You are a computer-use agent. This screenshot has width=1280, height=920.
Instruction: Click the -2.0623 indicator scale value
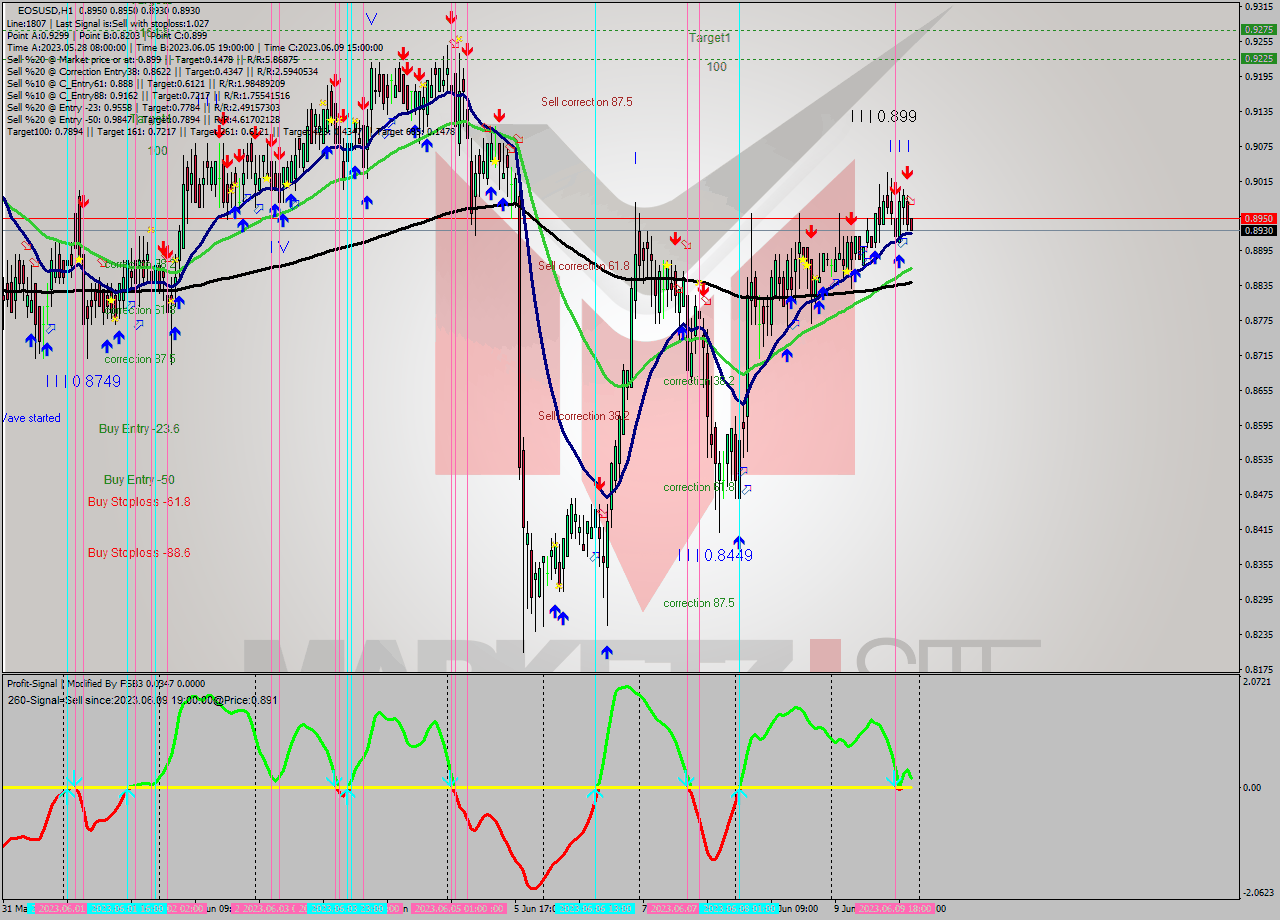(x=1257, y=893)
